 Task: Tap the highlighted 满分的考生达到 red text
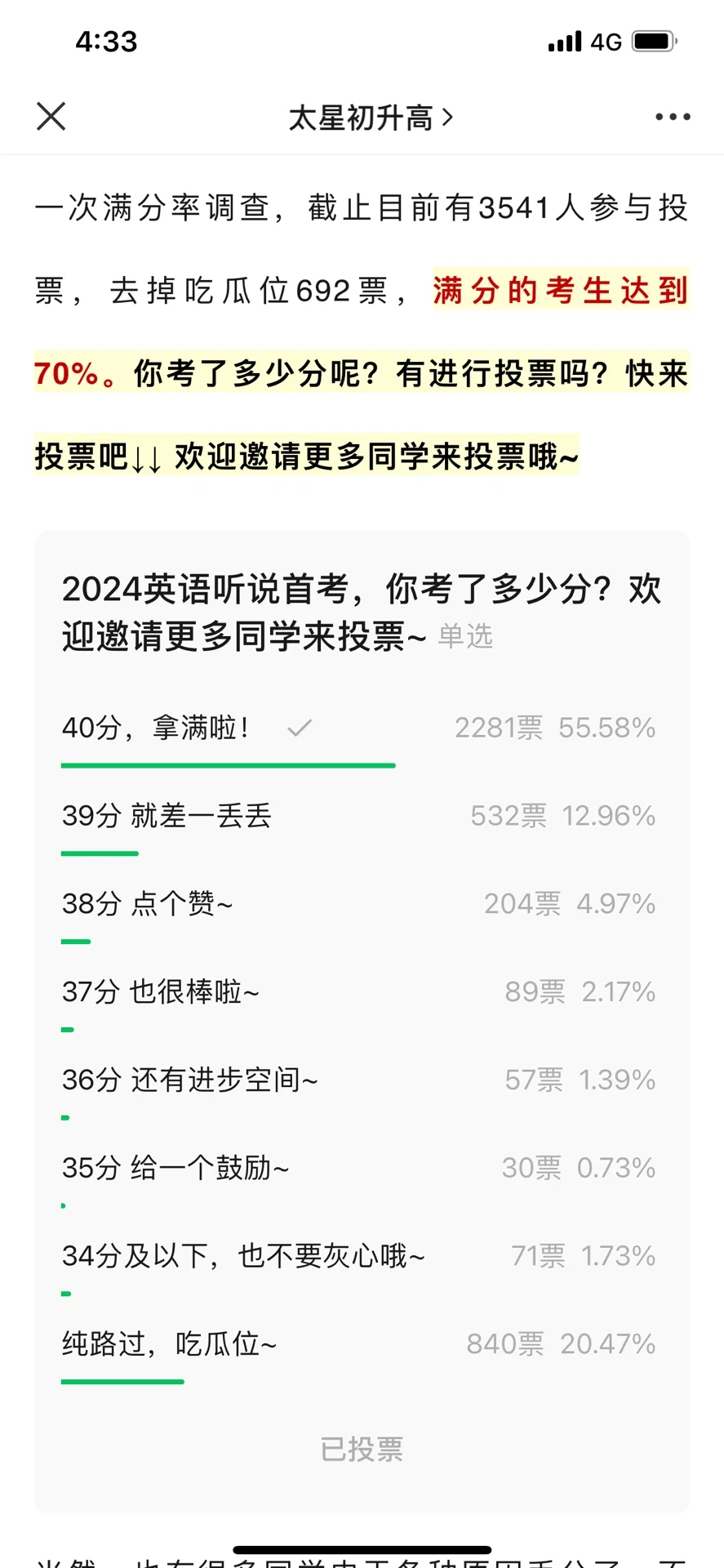561,291
